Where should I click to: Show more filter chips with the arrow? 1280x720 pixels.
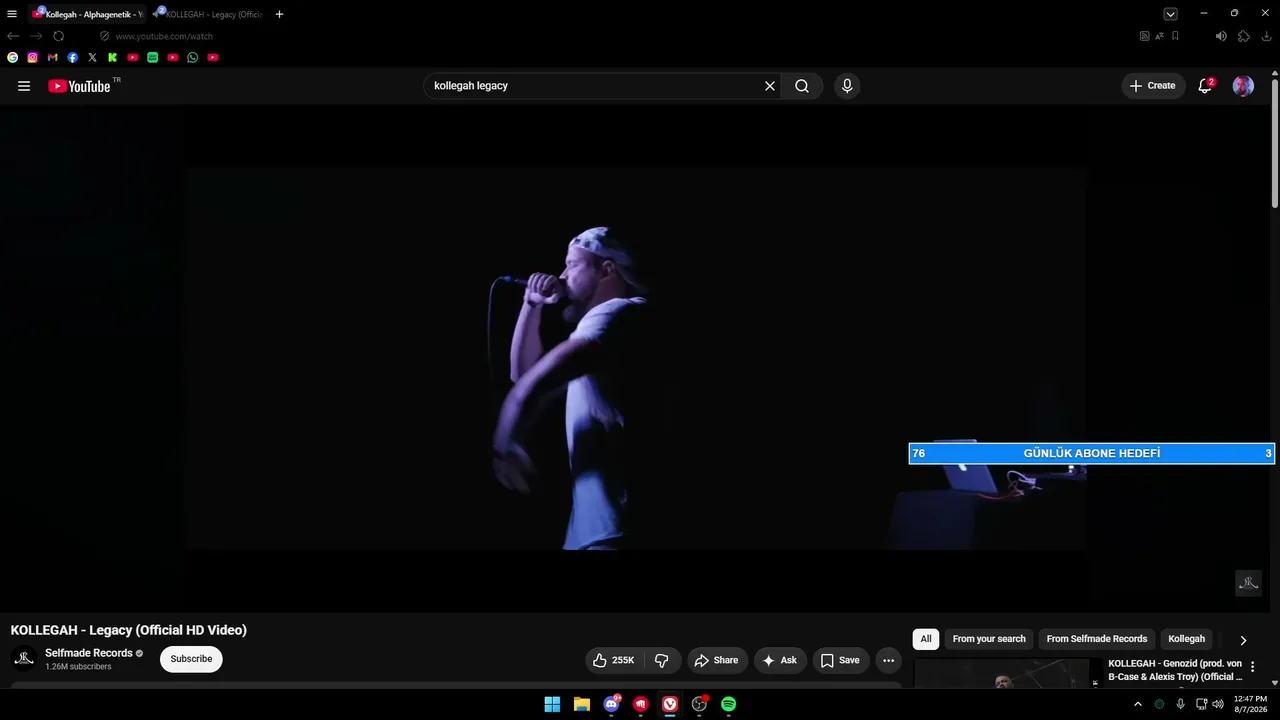click(x=1243, y=640)
